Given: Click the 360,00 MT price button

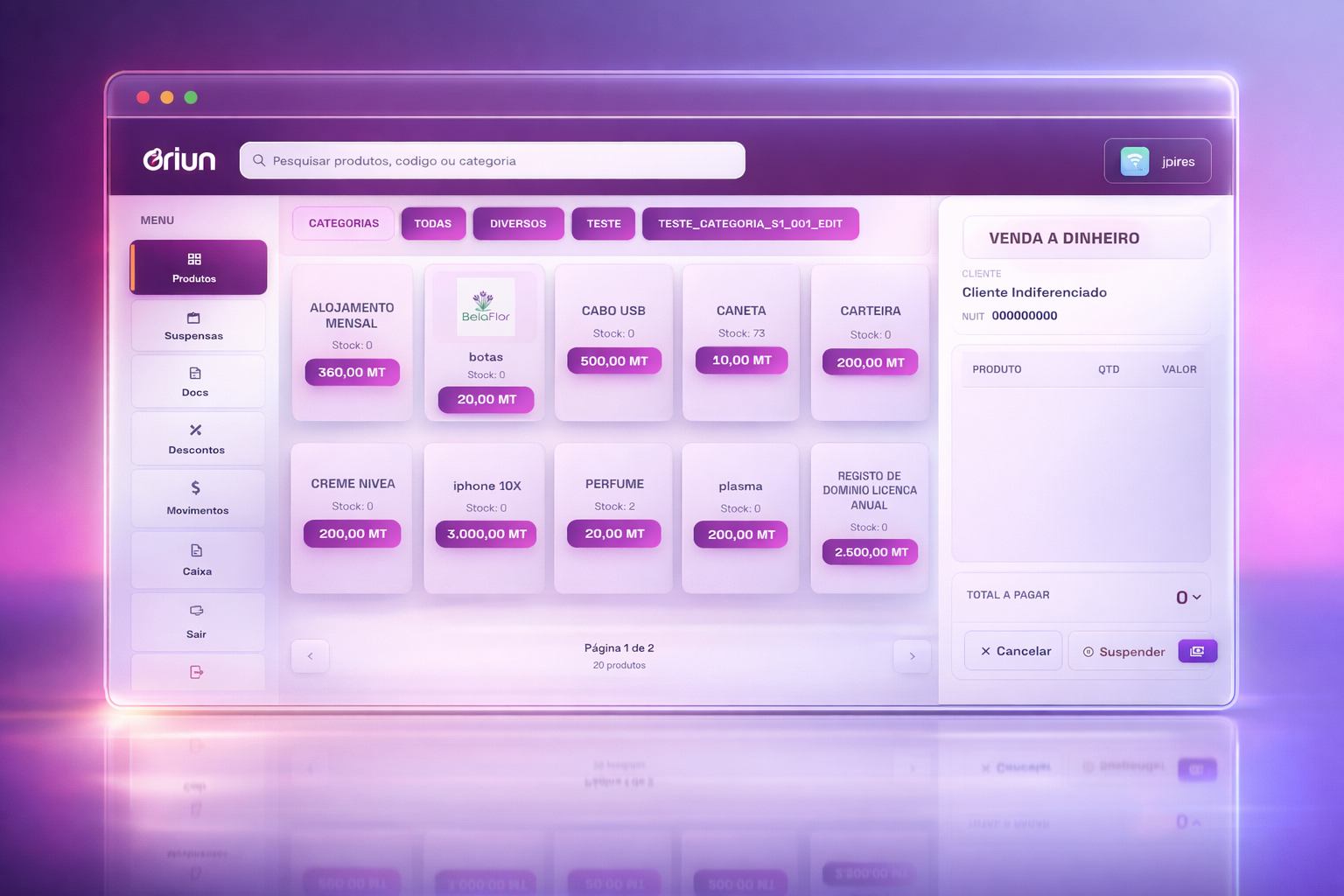Looking at the screenshot, I should tap(352, 372).
